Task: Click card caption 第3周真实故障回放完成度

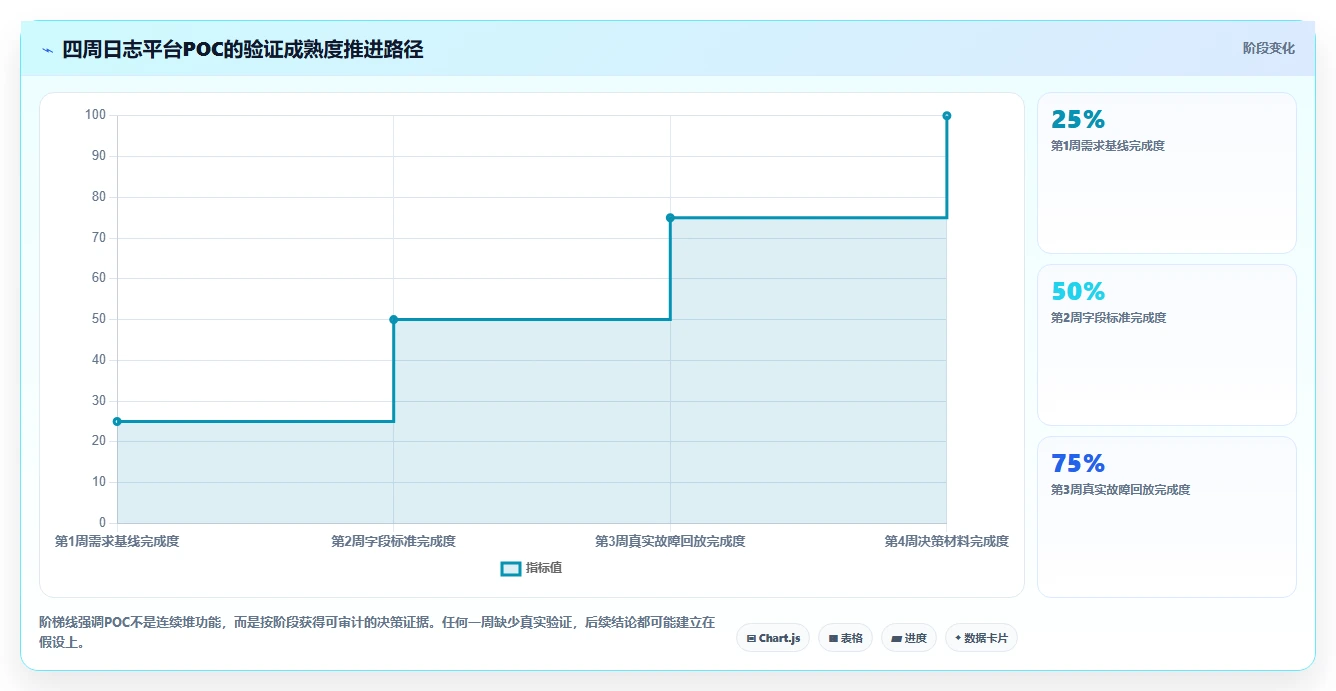Action: coord(1120,490)
